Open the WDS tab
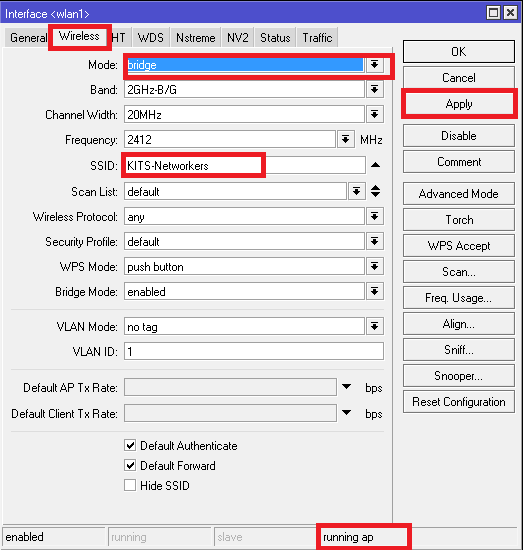Image resolution: width=523 pixels, height=550 pixels. click(151, 37)
